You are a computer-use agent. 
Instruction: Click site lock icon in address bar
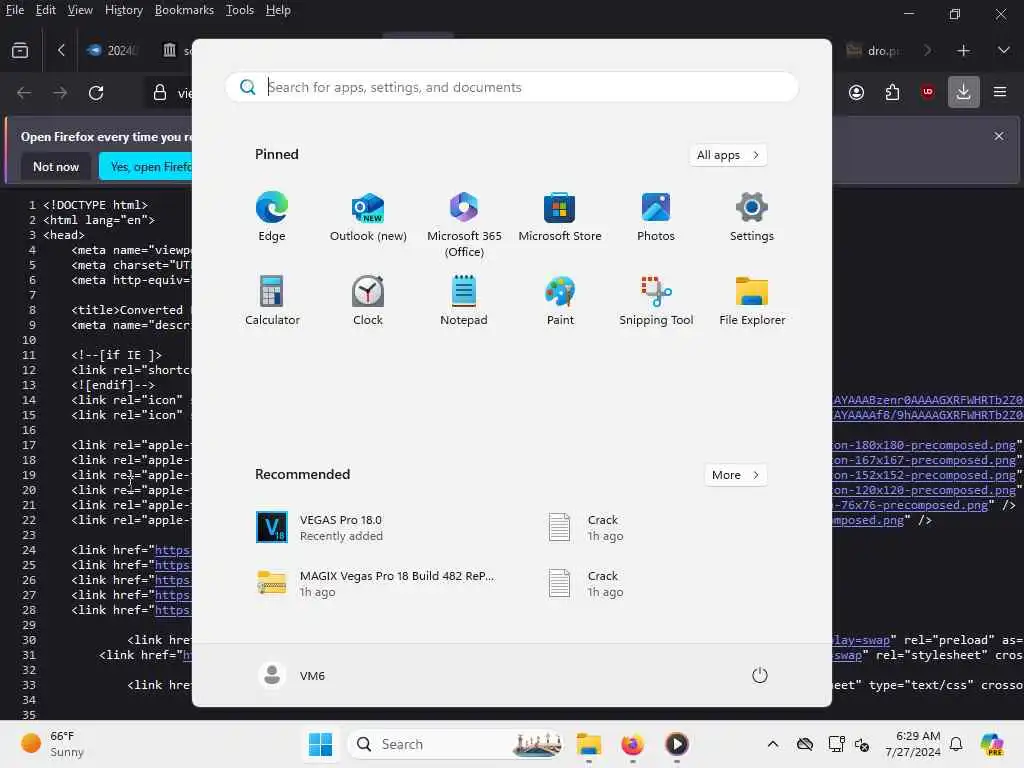pyautogui.click(x=160, y=93)
